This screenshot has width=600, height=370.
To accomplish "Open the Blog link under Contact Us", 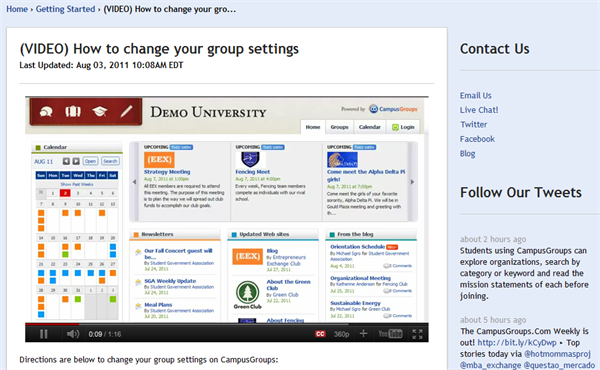I will (468, 153).
